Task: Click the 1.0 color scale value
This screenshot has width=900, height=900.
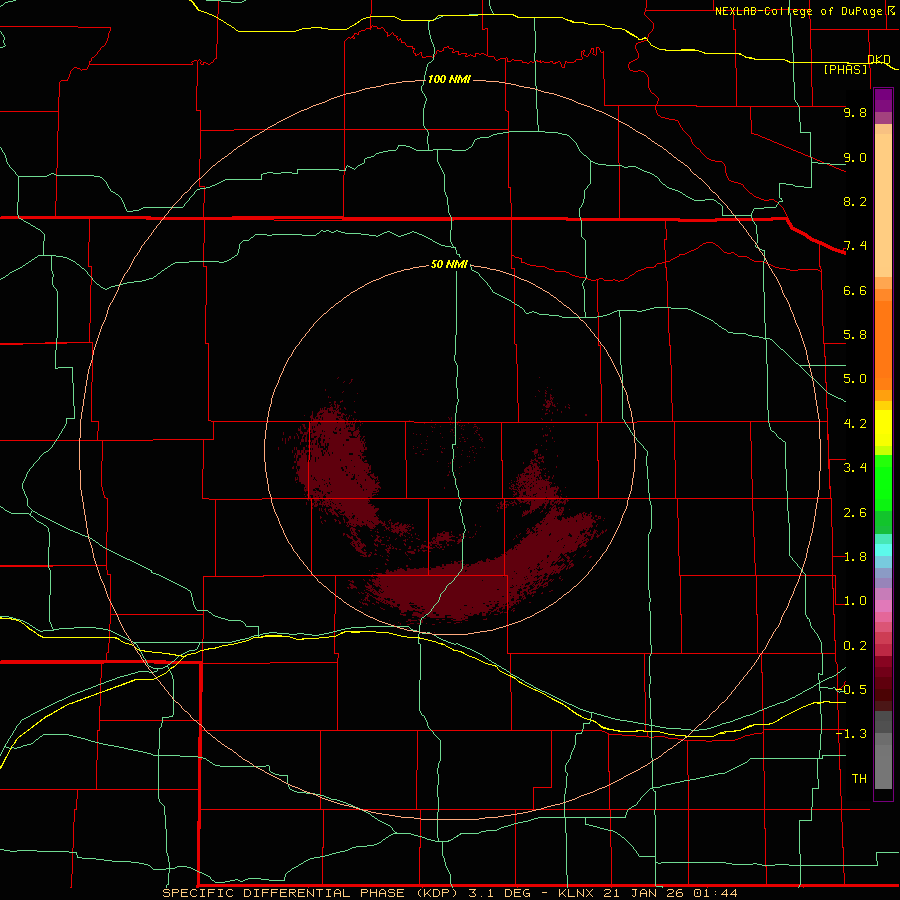Action: 855,601
